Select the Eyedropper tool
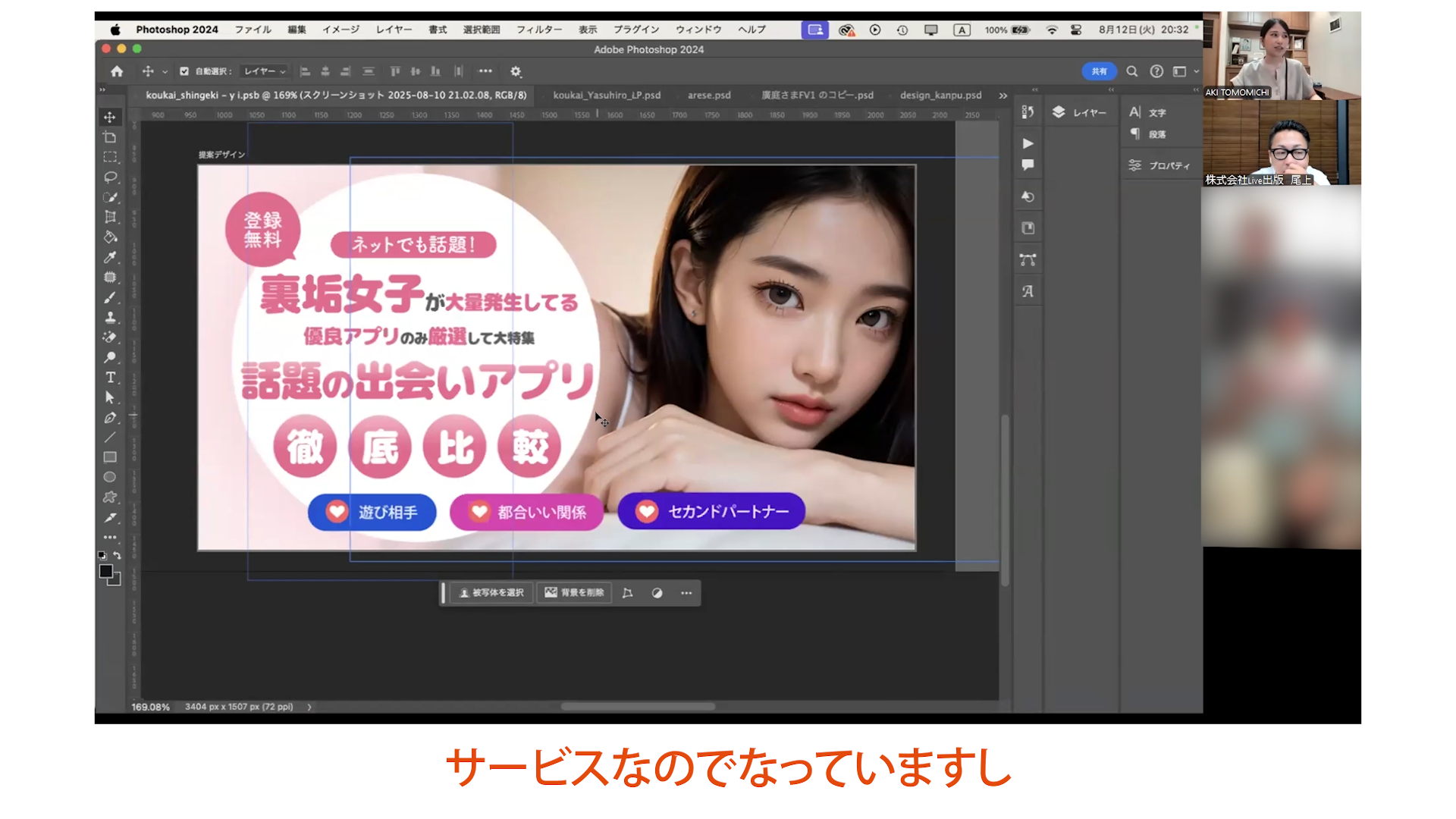Image resolution: width=1456 pixels, height=819 pixels. point(110,257)
